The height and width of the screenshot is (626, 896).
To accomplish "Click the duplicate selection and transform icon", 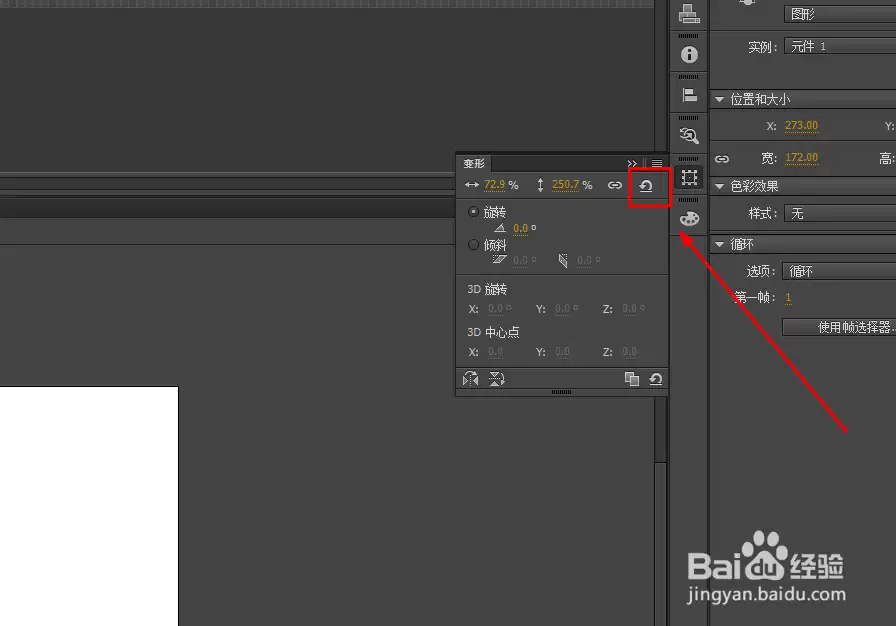I will tap(631, 379).
